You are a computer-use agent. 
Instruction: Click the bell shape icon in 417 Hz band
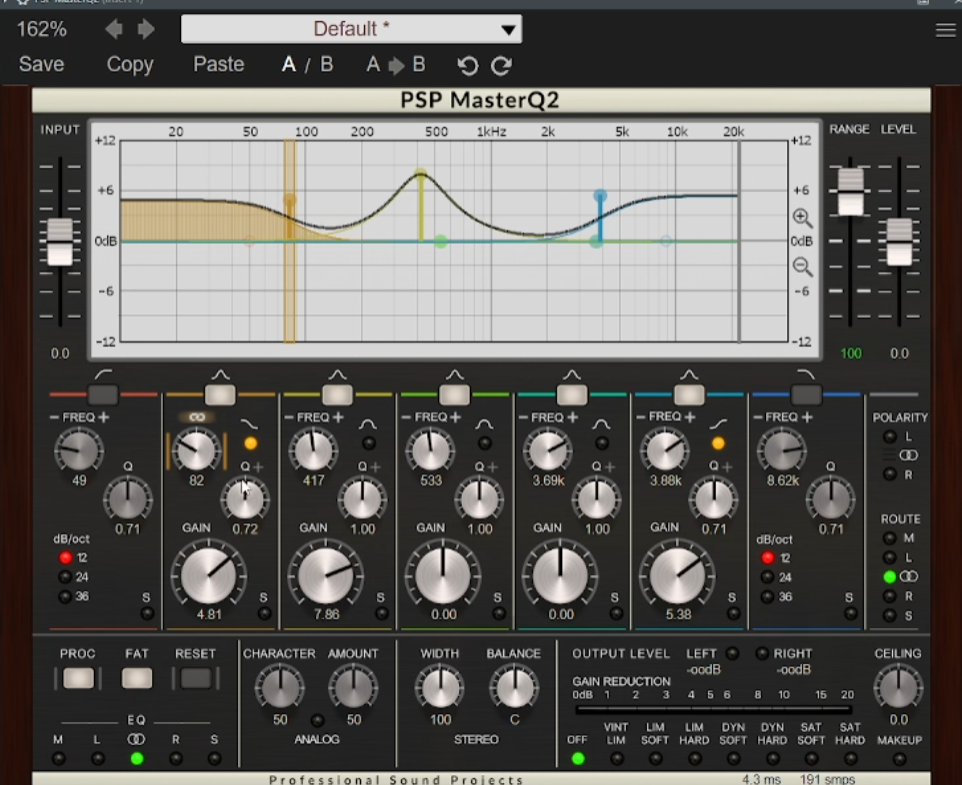pos(367,424)
